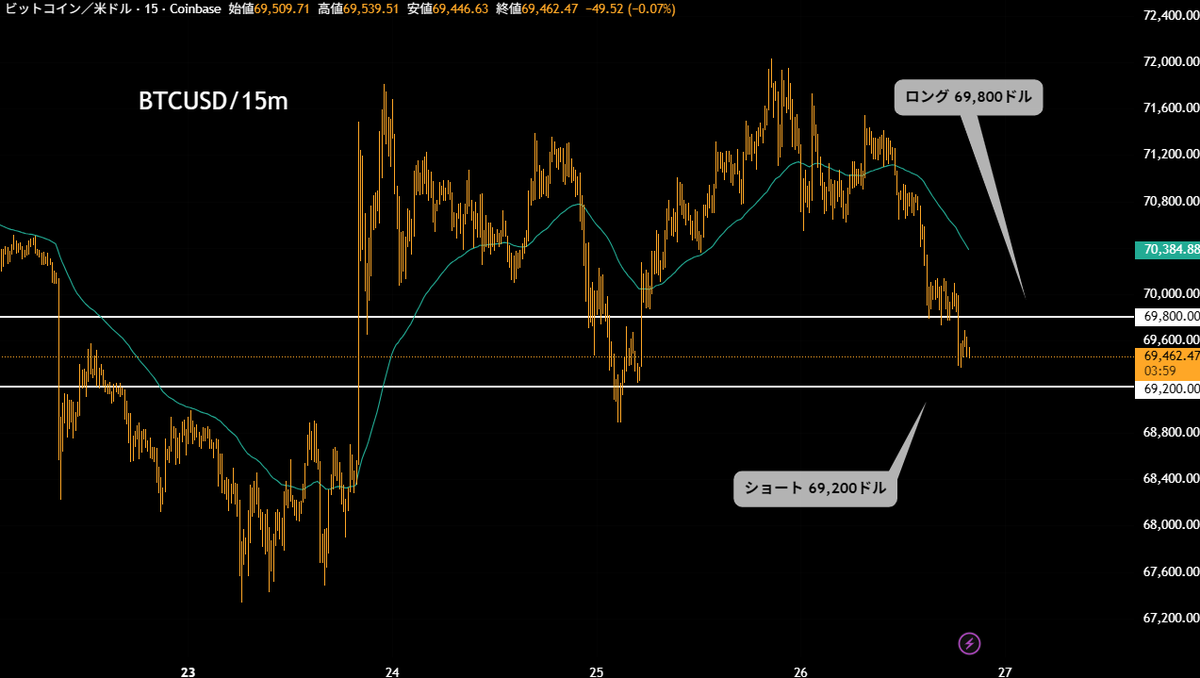1200x678 pixels.
Task: Select the ショート 69,200ドル callout
Action: [x=815, y=488]
